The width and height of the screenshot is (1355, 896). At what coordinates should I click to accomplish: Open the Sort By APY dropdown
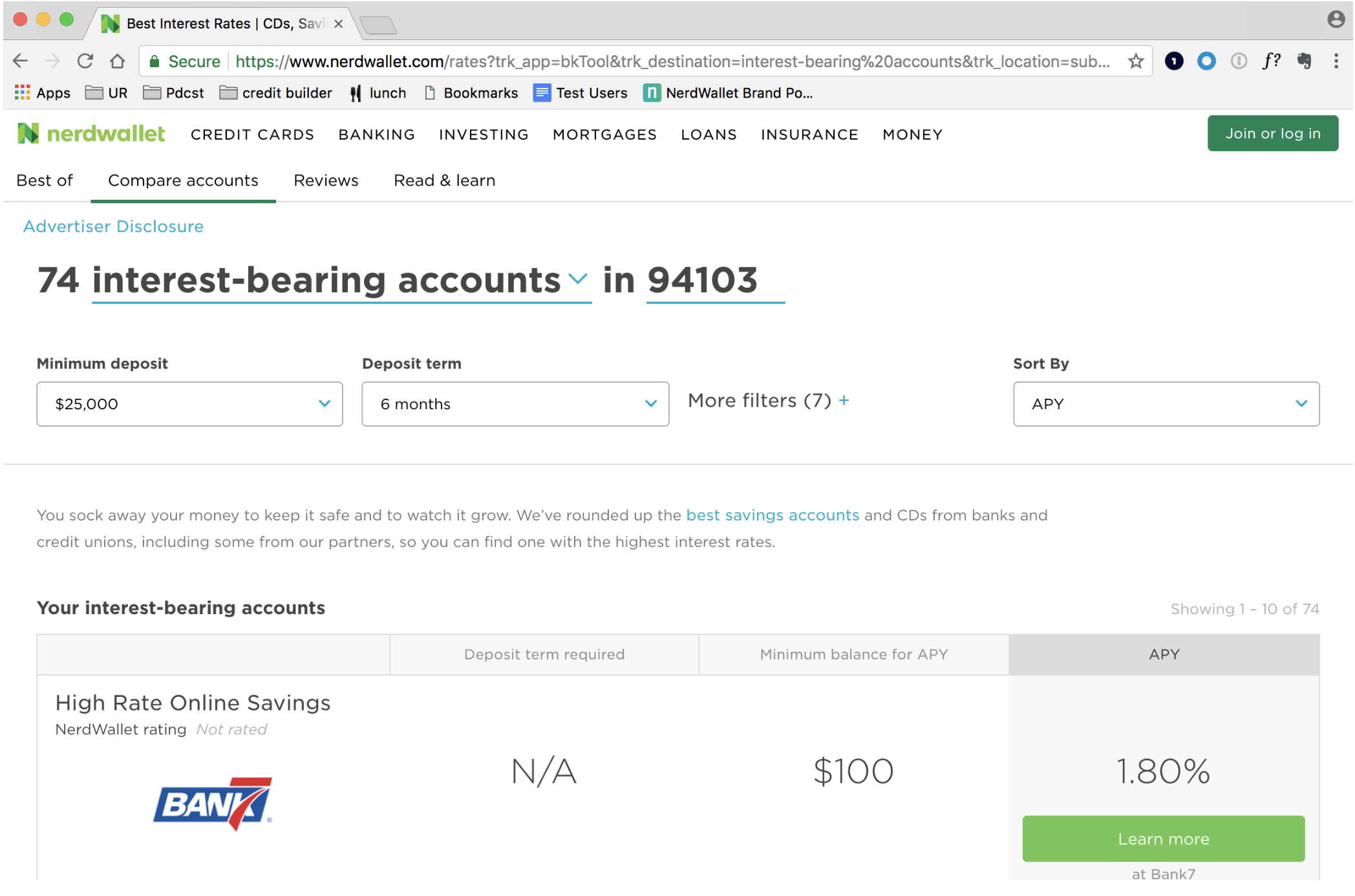tap(1166, 404)
